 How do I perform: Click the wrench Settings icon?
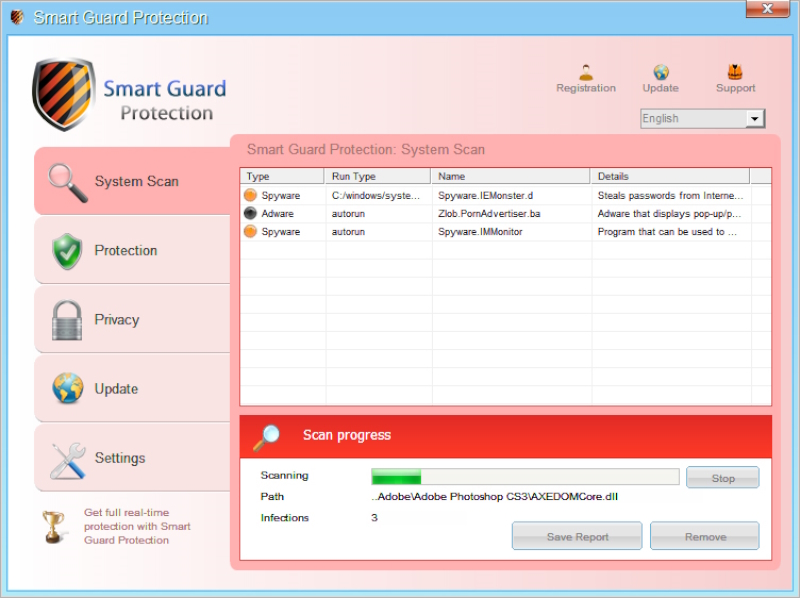click(x=67, y=459)
